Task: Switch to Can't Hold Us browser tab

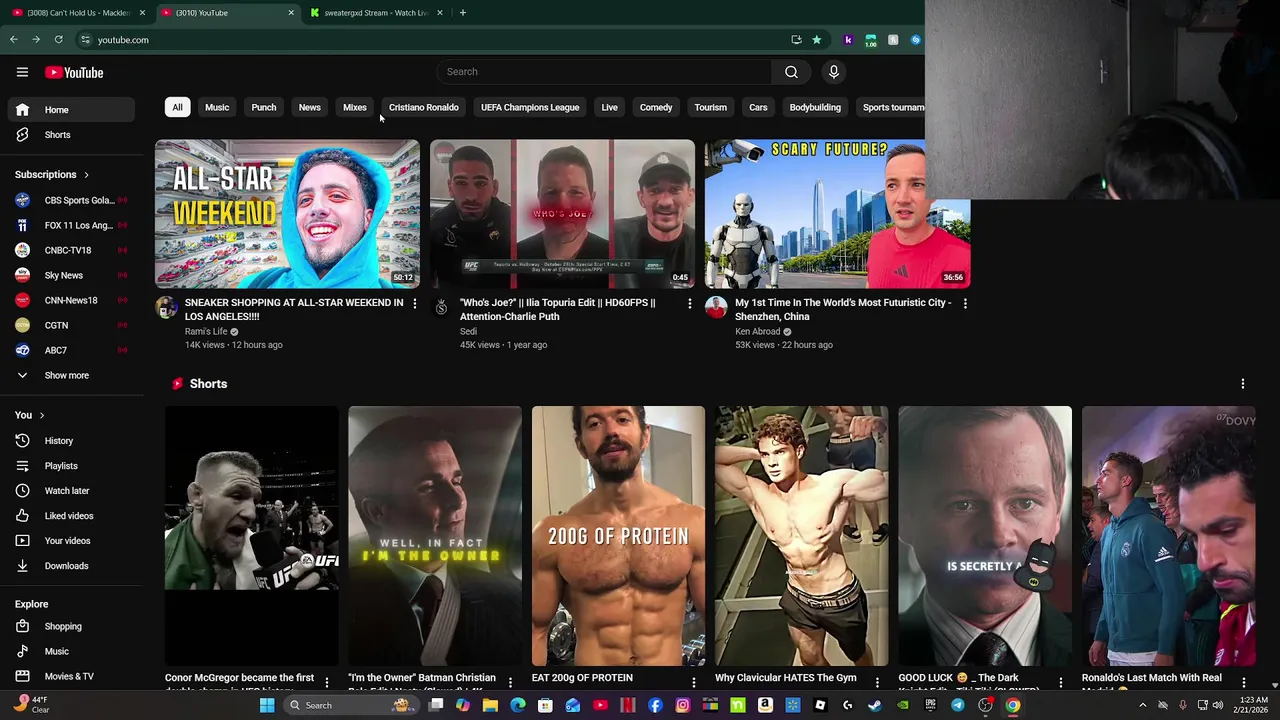Action: click(x=78, y=13)
